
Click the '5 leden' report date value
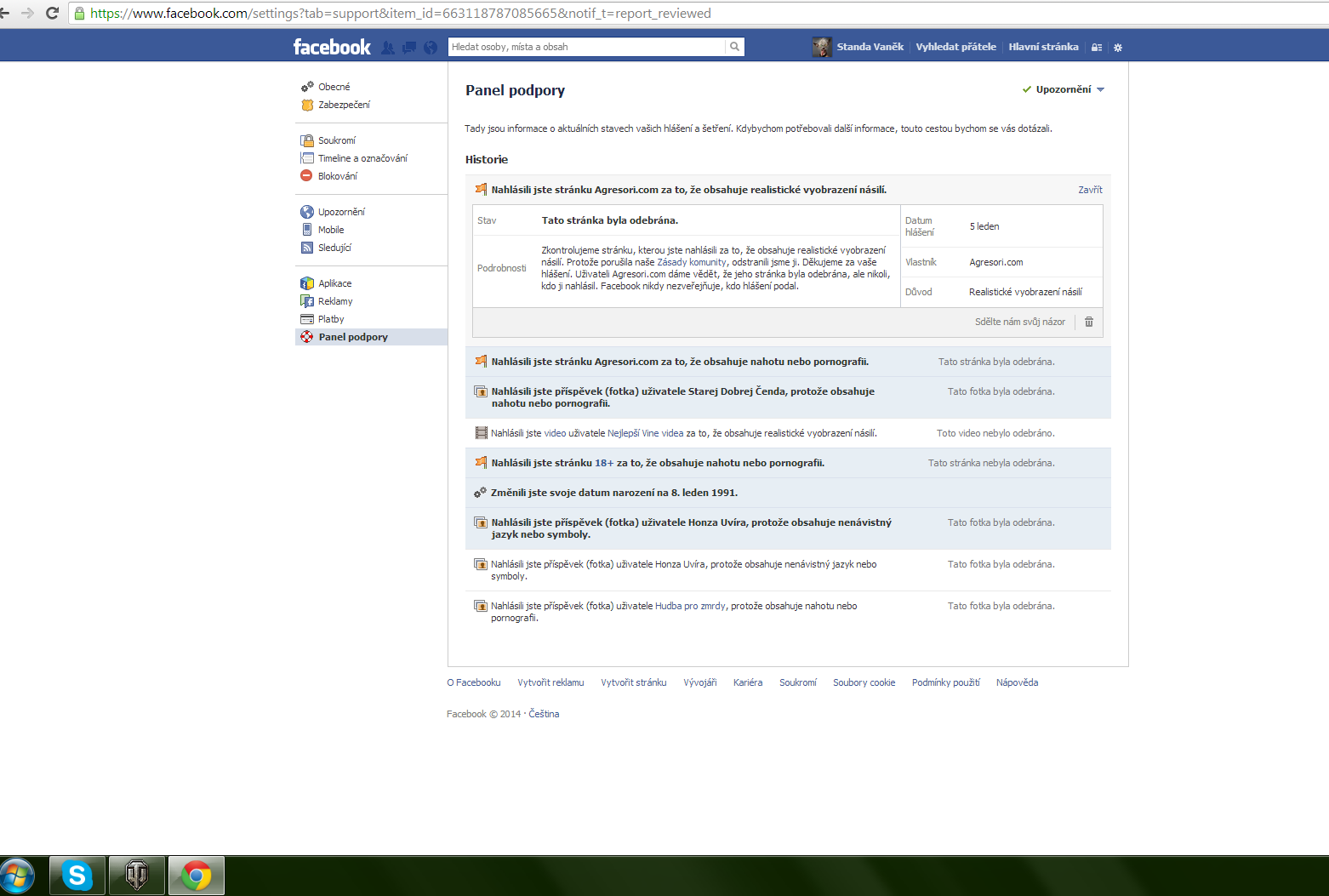(x=984, y=226)
